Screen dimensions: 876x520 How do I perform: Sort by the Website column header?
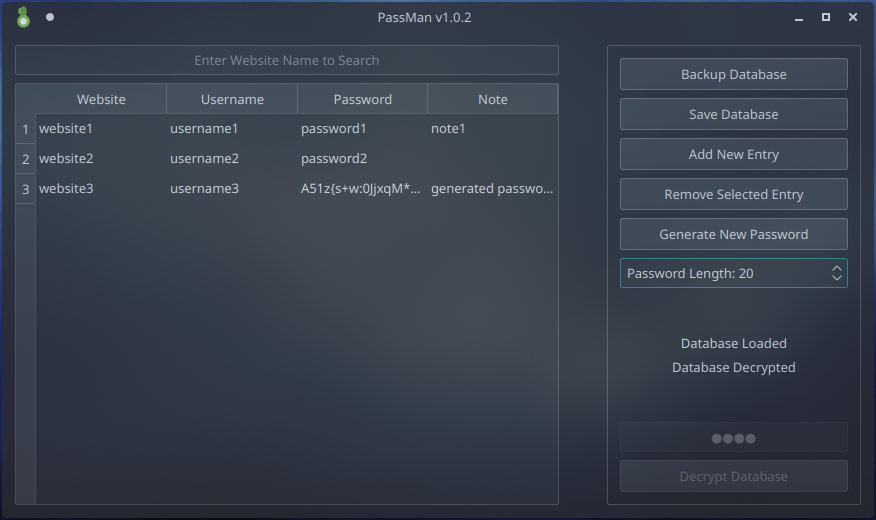pyautogui.click(x=101, y=99)
